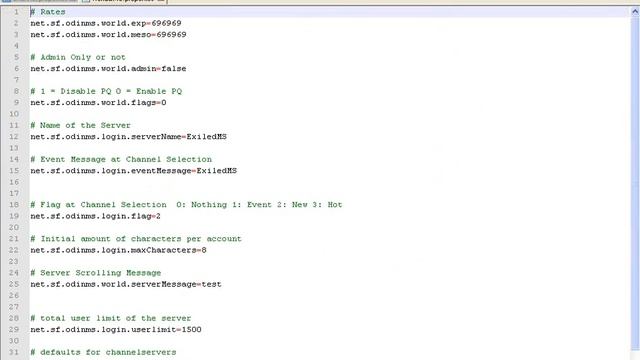Click '# Initial amount of characters per account'

(136, 239)
